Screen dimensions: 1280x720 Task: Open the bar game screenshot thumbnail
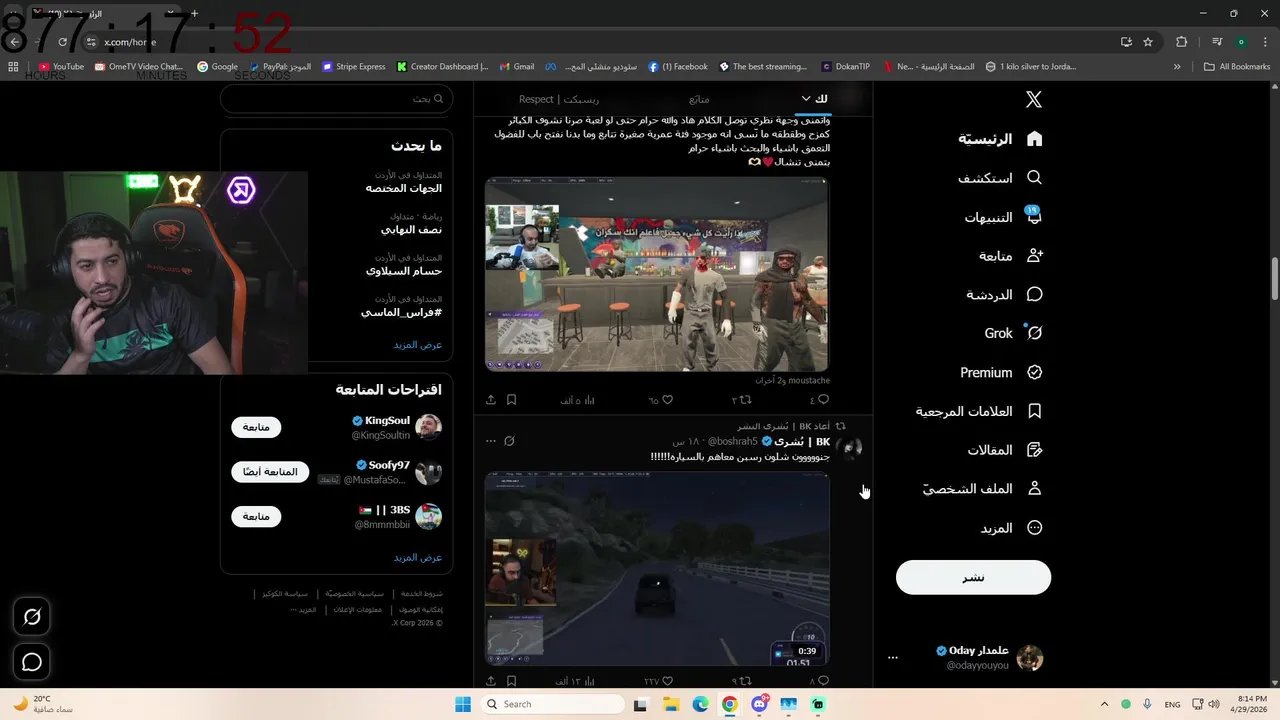pyautogui.click(x=657, y=275)
